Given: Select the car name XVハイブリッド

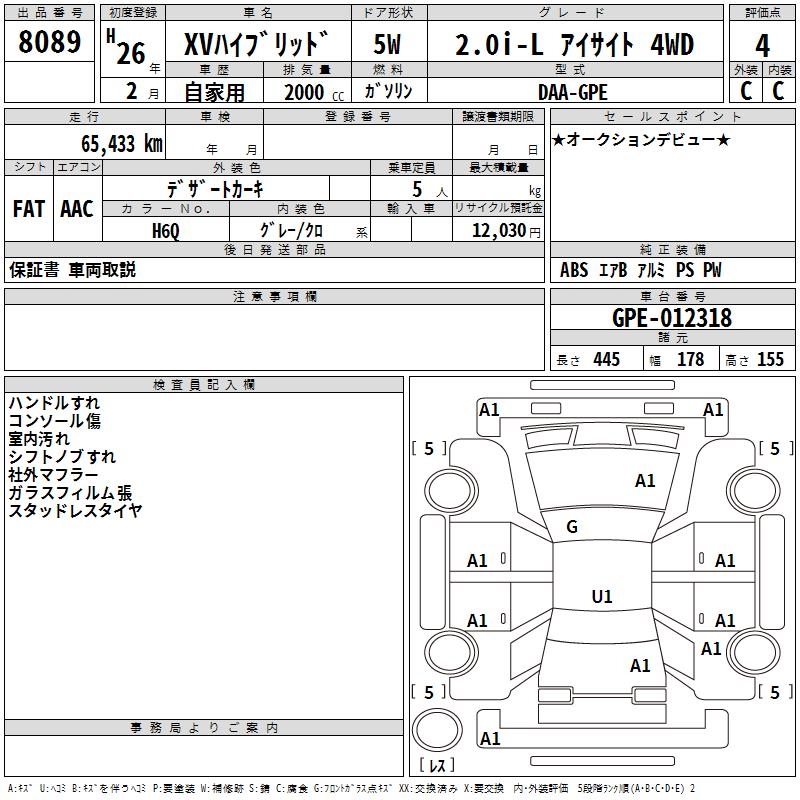Looking at the screenshot, I should (256, 45).
